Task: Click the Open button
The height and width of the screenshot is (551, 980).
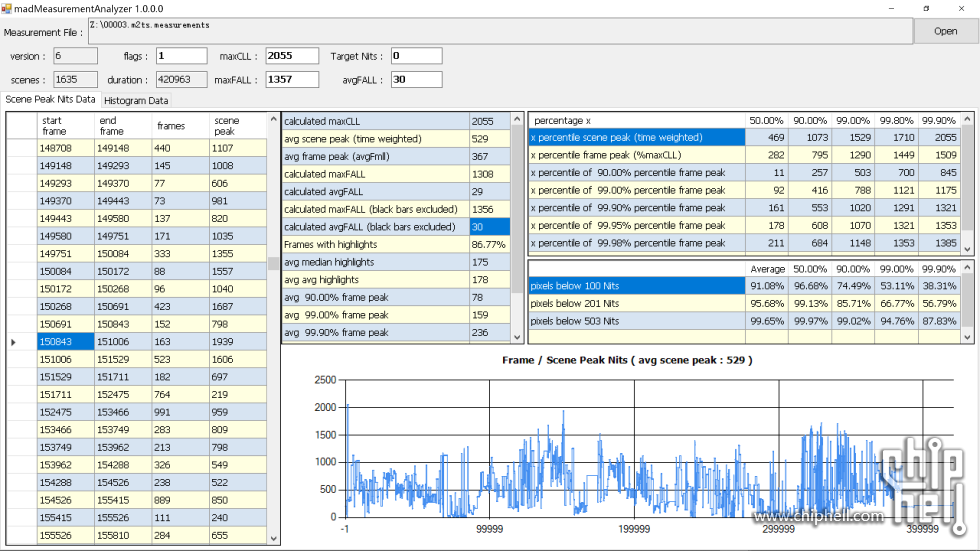Action: click(x=945, y=31)
